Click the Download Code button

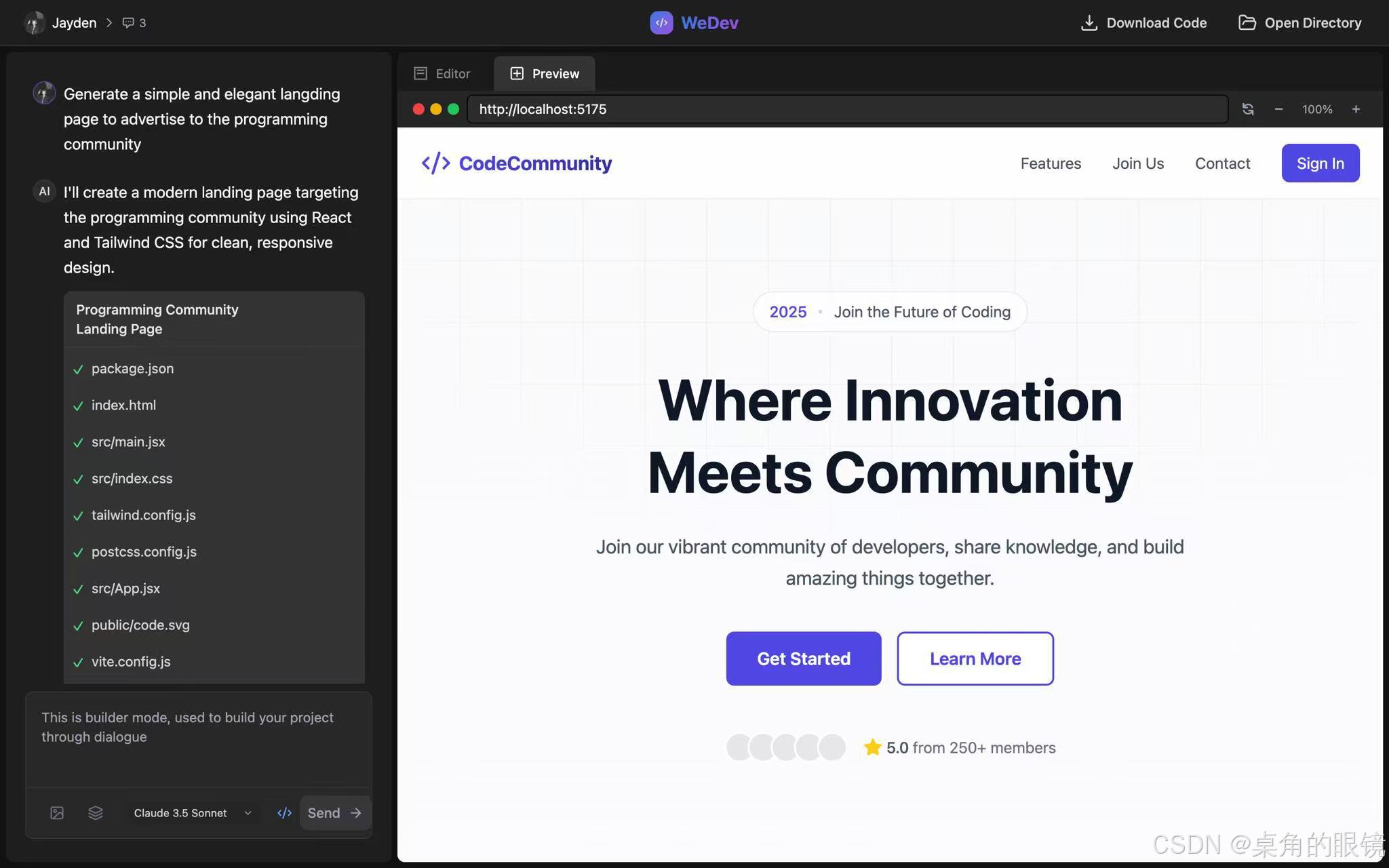pyautogui.click(x=1143, y=22)
